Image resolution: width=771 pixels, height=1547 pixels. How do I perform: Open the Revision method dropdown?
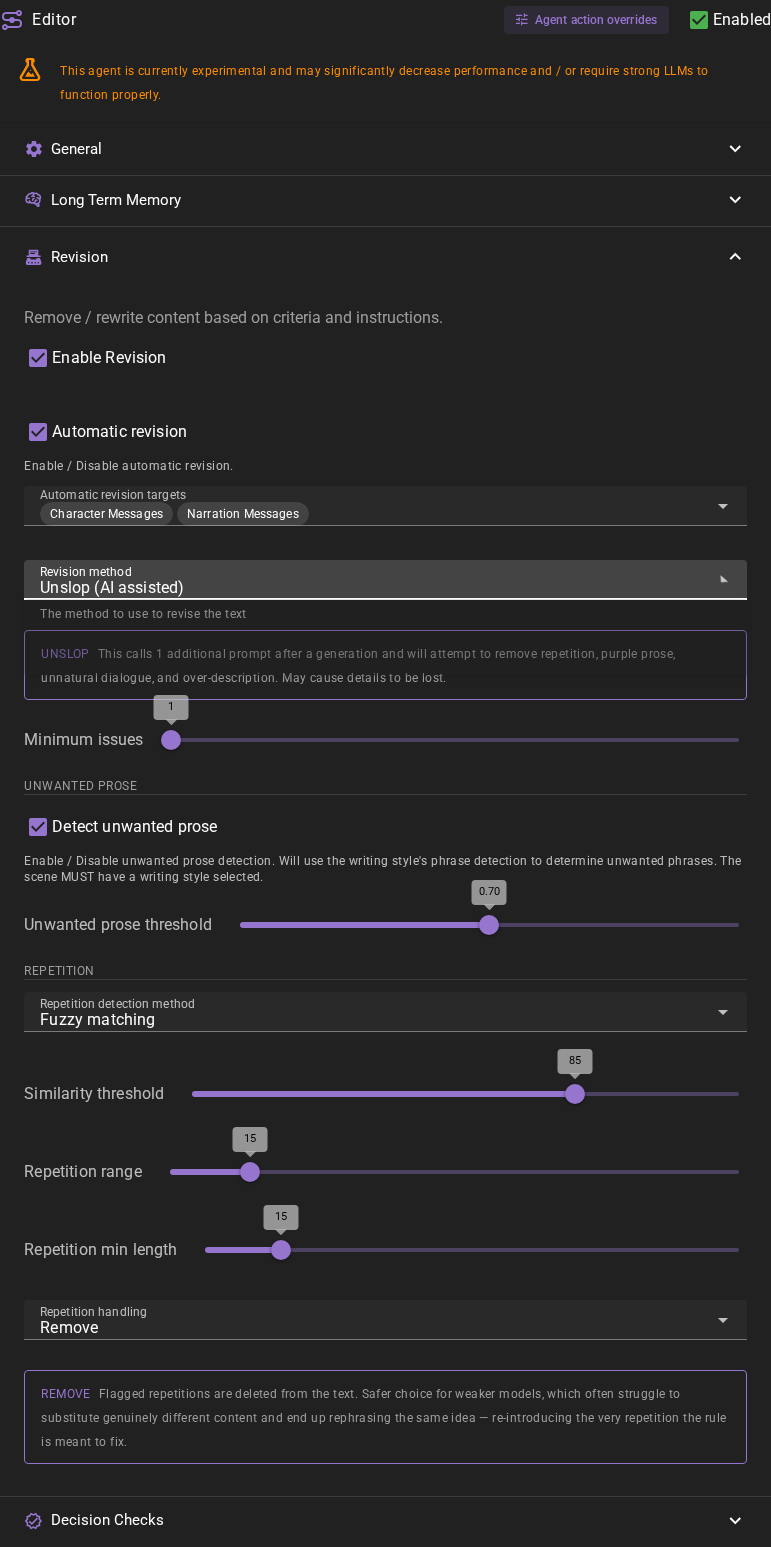pos(385,580)
